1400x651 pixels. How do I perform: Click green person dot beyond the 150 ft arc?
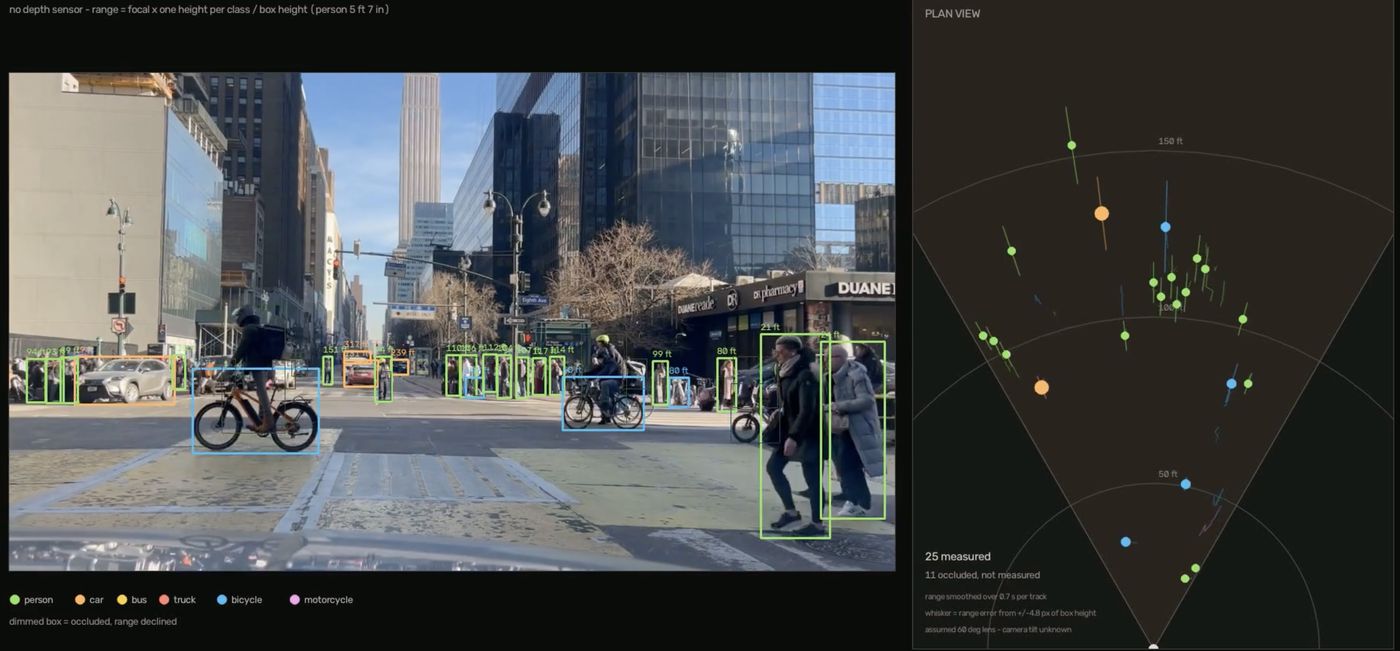point(1071,145)
